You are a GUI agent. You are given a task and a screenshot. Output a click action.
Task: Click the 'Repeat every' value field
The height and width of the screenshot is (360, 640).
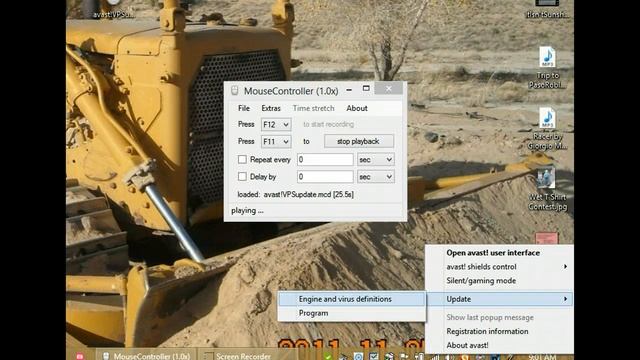coord(325,160)
